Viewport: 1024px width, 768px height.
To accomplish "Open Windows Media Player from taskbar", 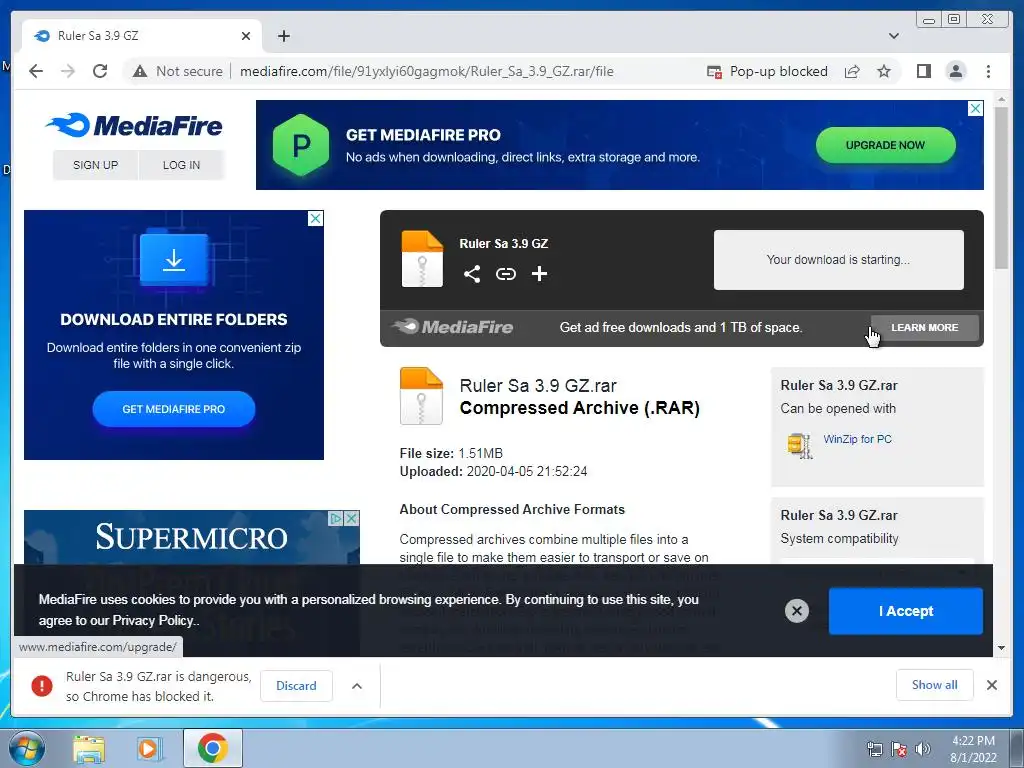I will coord(149,749).
